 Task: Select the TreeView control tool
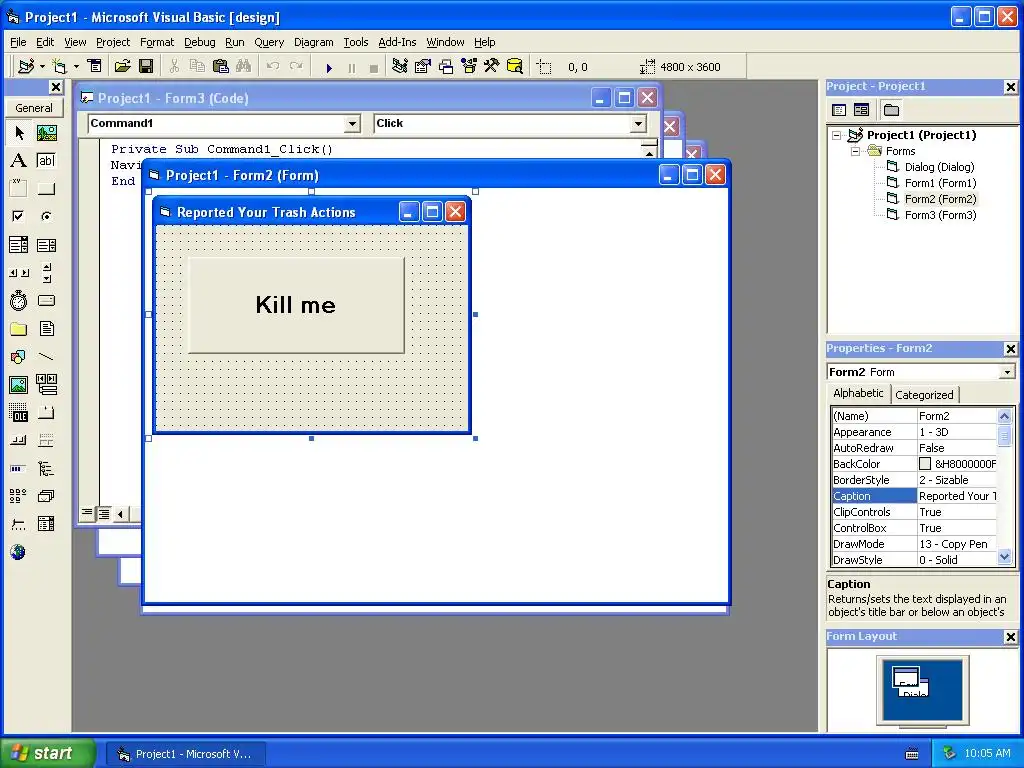(46, 468)
